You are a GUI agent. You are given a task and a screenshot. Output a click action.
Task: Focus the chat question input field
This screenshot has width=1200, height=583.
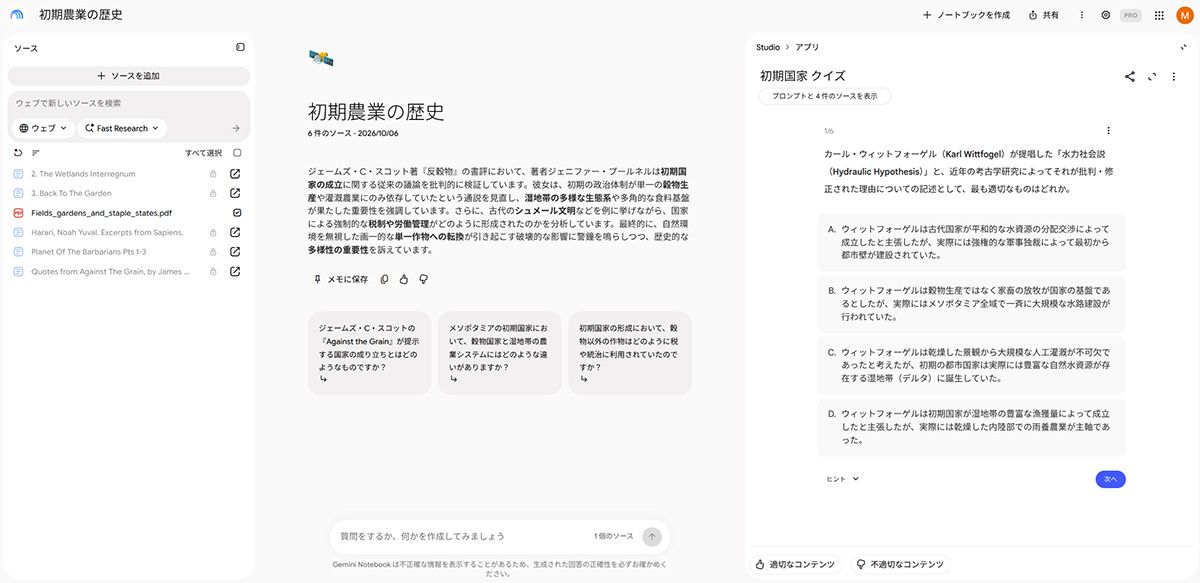[460, 536]
